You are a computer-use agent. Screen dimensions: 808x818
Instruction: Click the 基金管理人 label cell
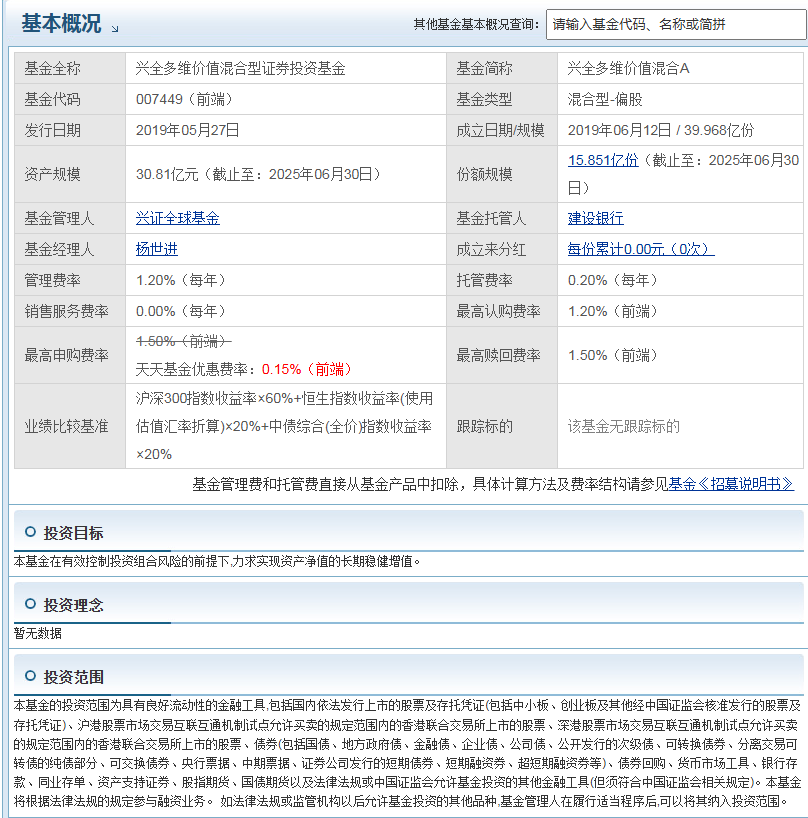70,218
